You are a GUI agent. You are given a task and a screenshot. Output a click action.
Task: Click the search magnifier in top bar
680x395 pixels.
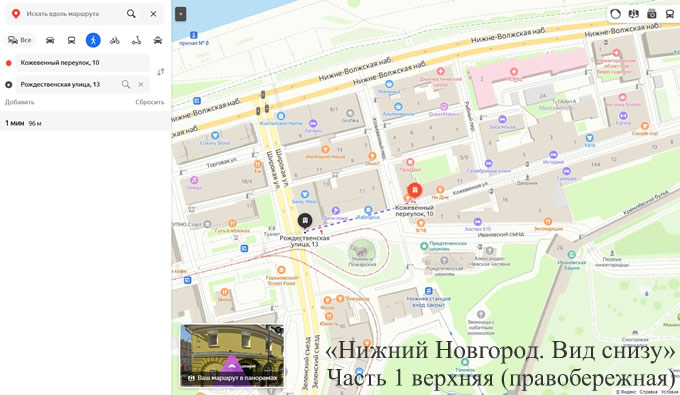click(131, 14)
